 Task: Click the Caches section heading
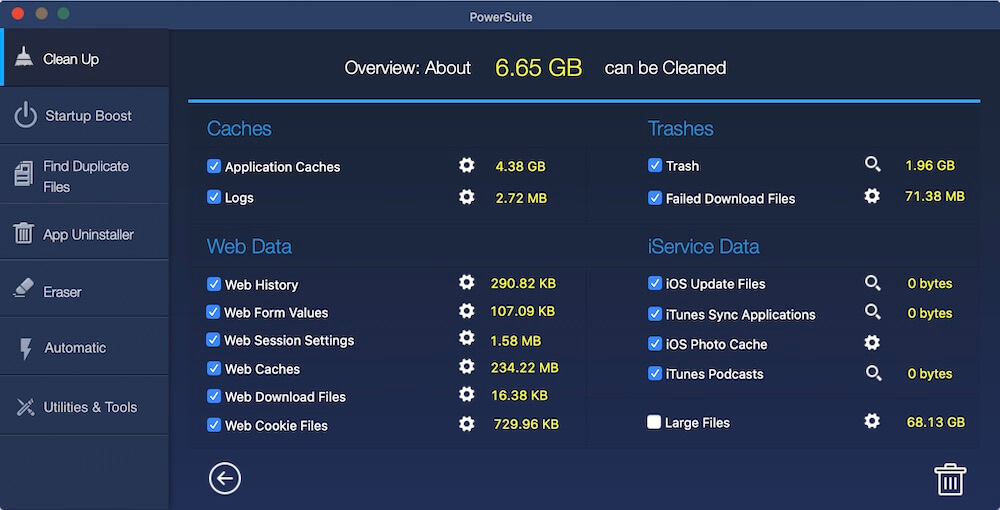239,129
